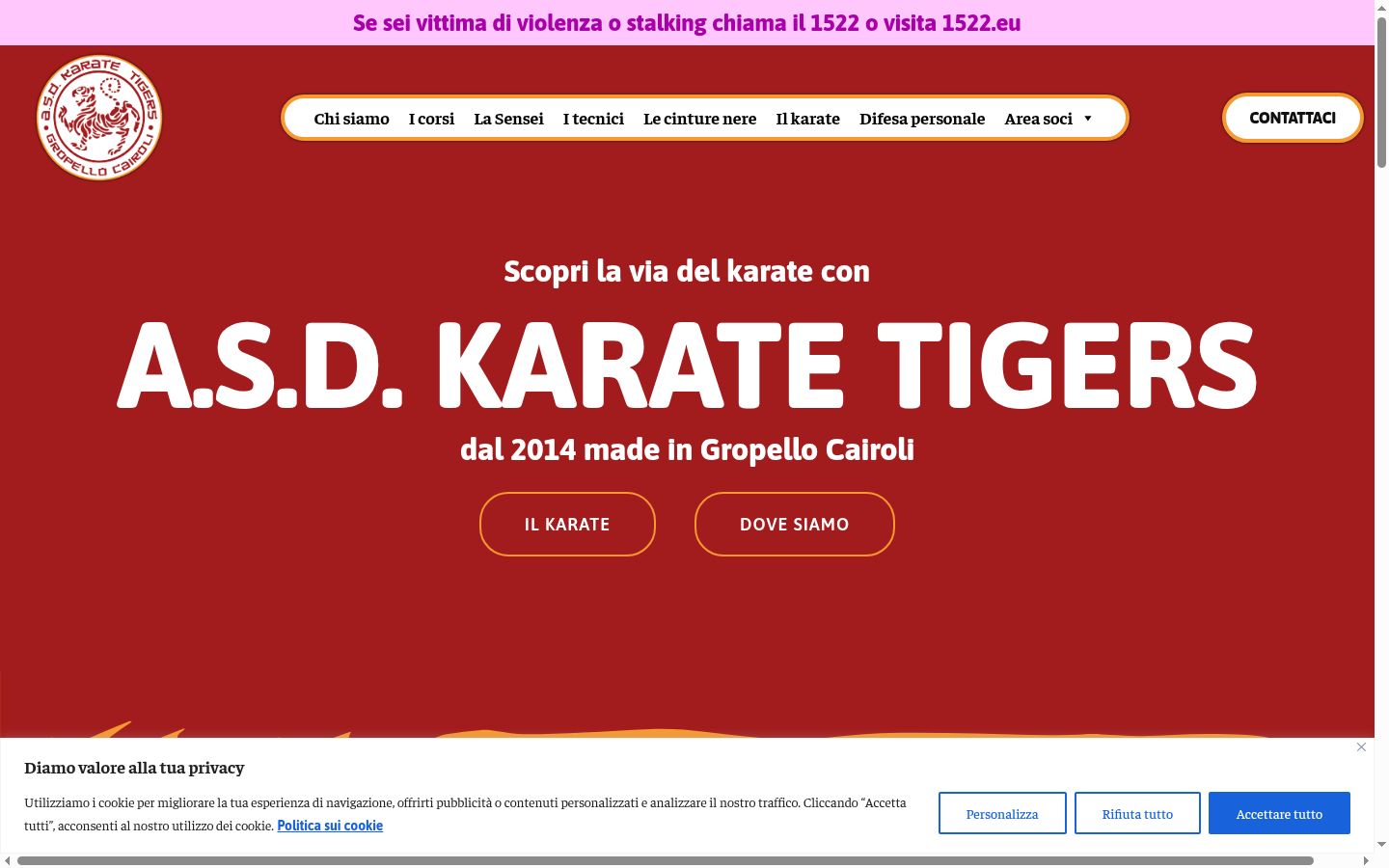Click "Diamo valore alla tua privacy" heading
The image size is (1389, 868).
pos(134,768)
